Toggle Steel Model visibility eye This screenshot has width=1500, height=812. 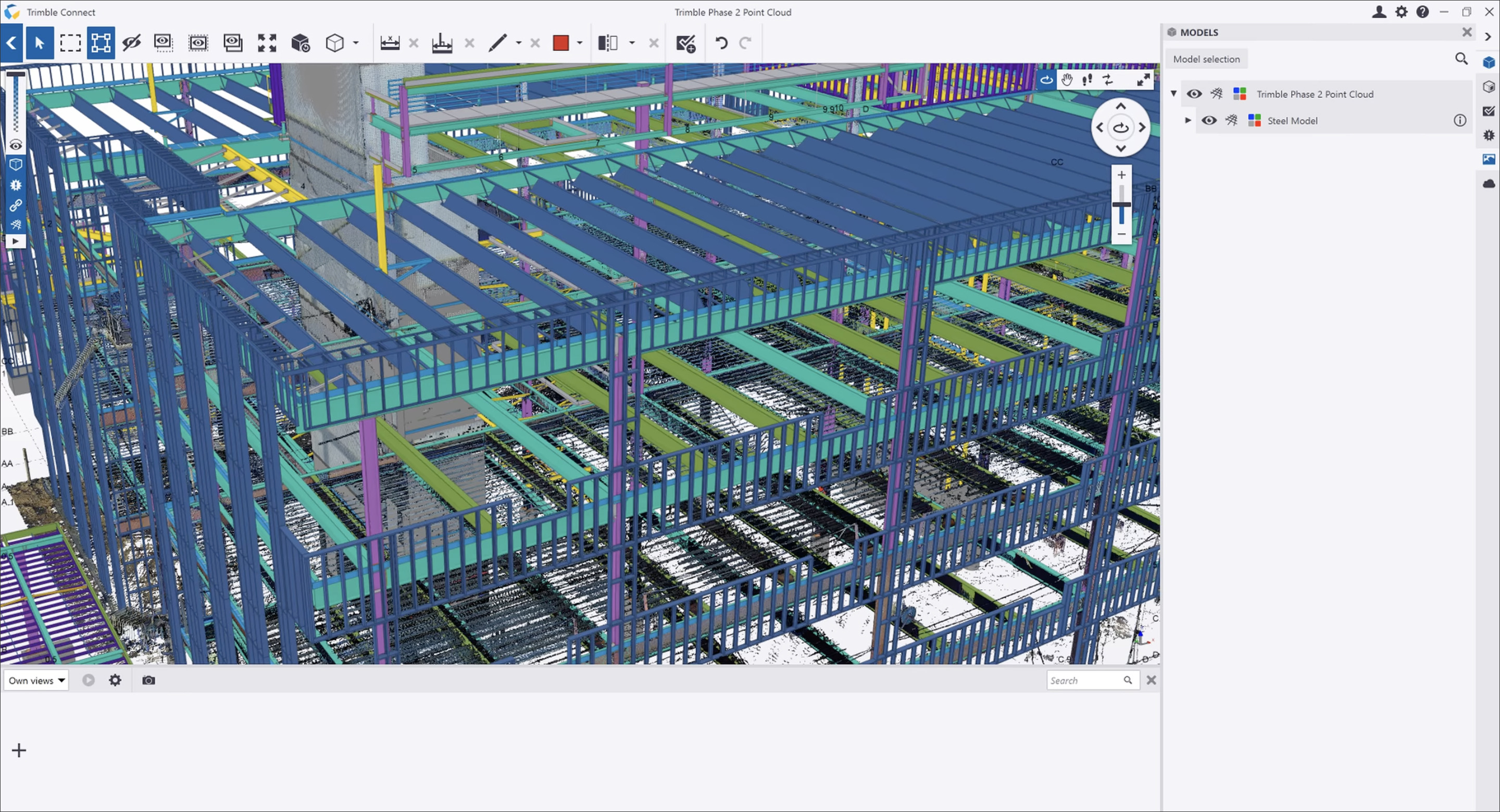1209,120
